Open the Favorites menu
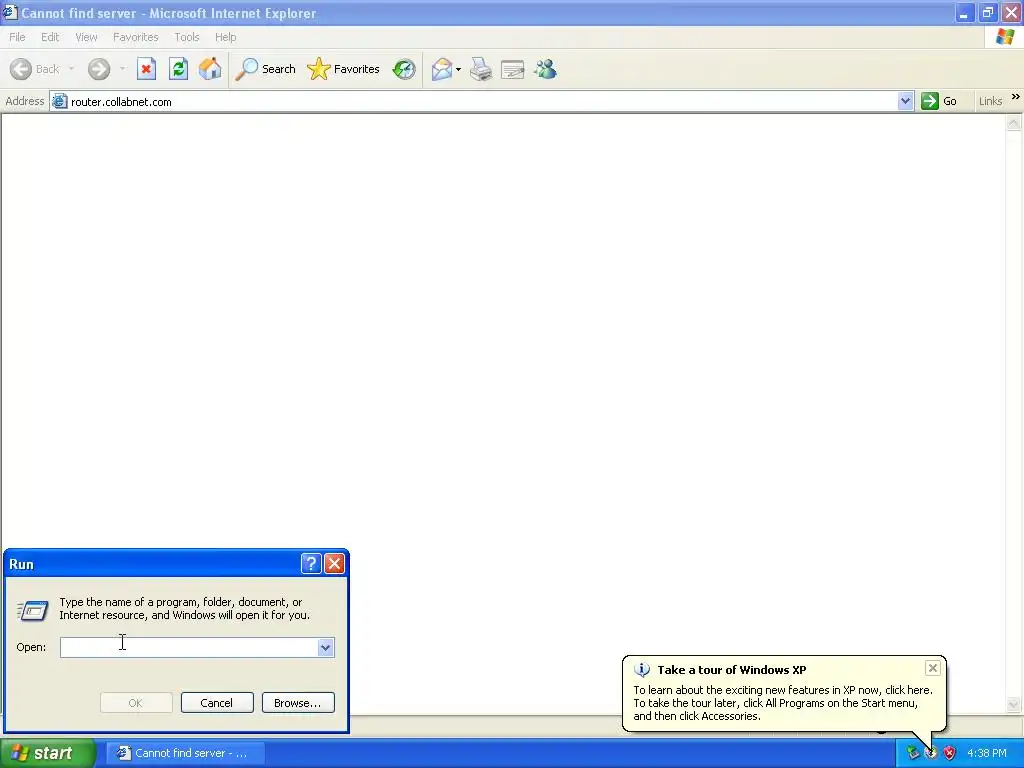1024x768 pixels. (x=136, y=37)
